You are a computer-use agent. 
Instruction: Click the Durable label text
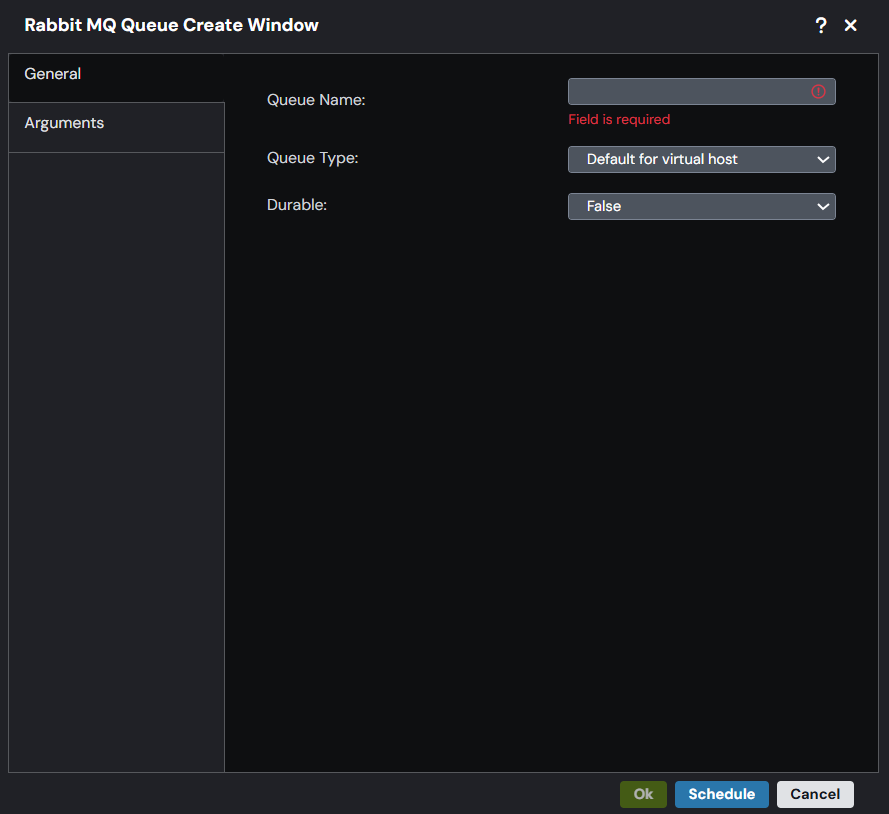click(297, 205)
